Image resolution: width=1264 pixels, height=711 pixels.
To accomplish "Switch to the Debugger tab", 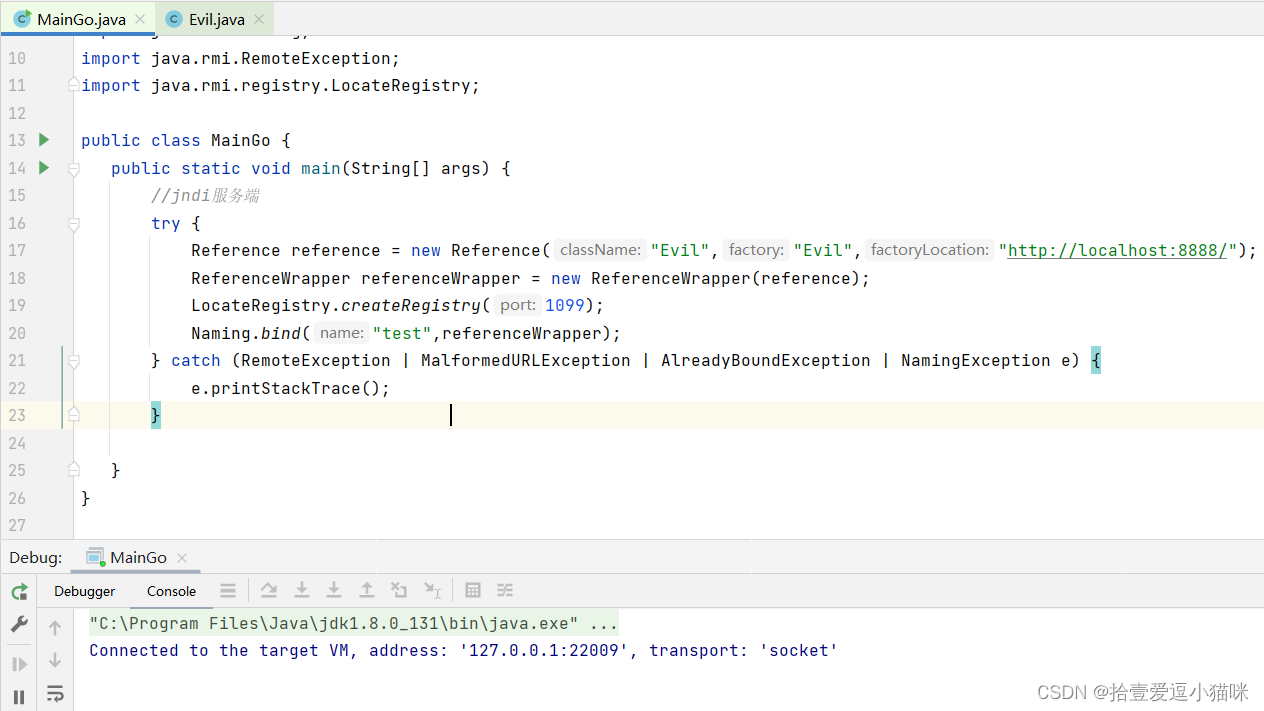I will click(85, 591).
